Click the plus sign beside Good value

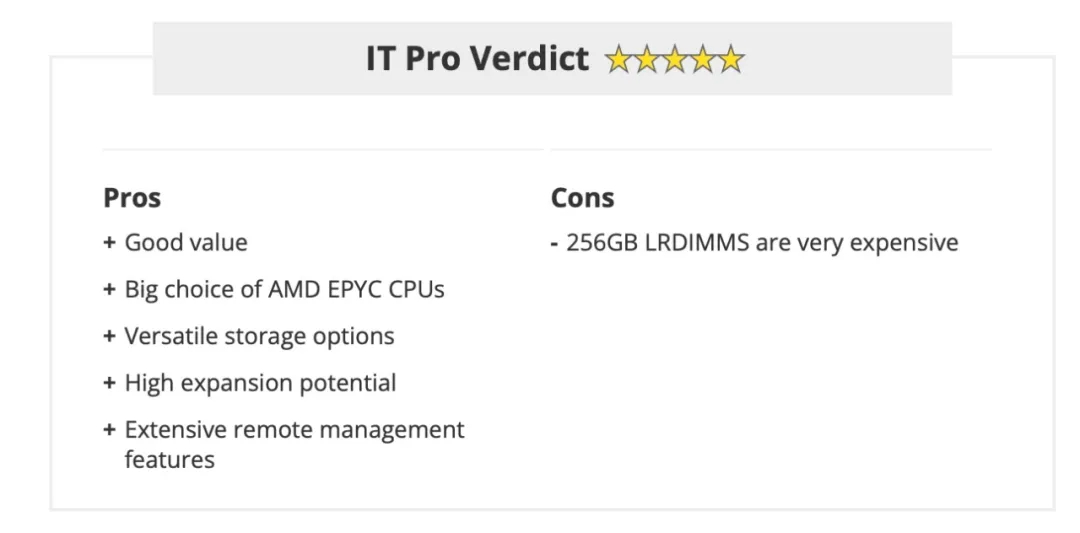point(109,242)
